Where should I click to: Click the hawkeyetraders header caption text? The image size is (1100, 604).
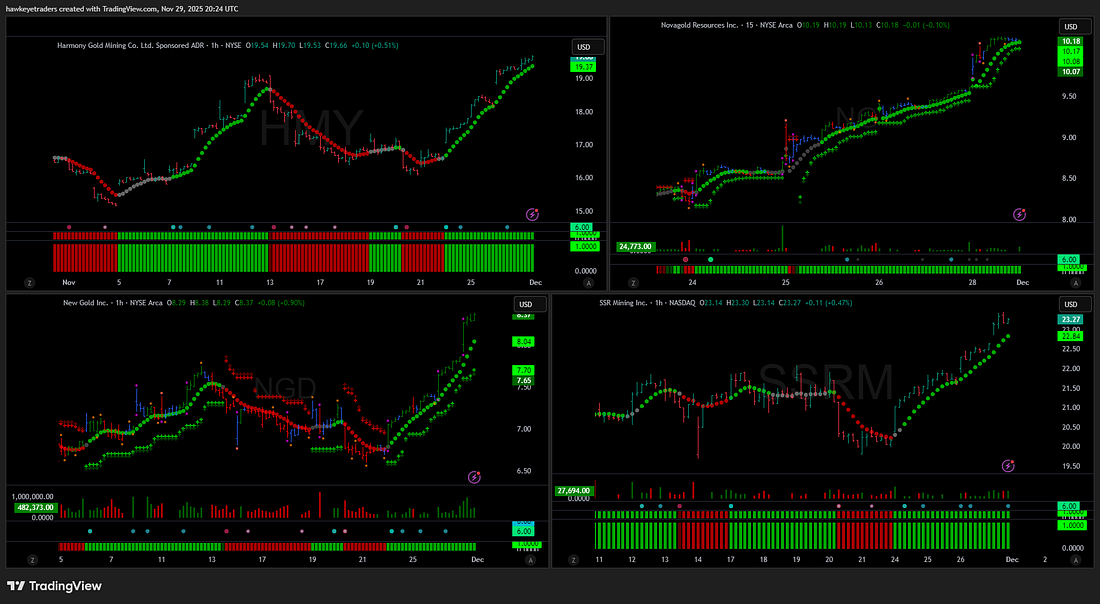click(121, 9)
